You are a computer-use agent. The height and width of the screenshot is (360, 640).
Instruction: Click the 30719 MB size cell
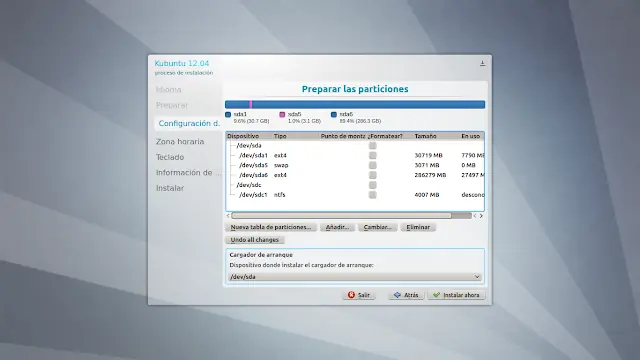tap(428, 155)
